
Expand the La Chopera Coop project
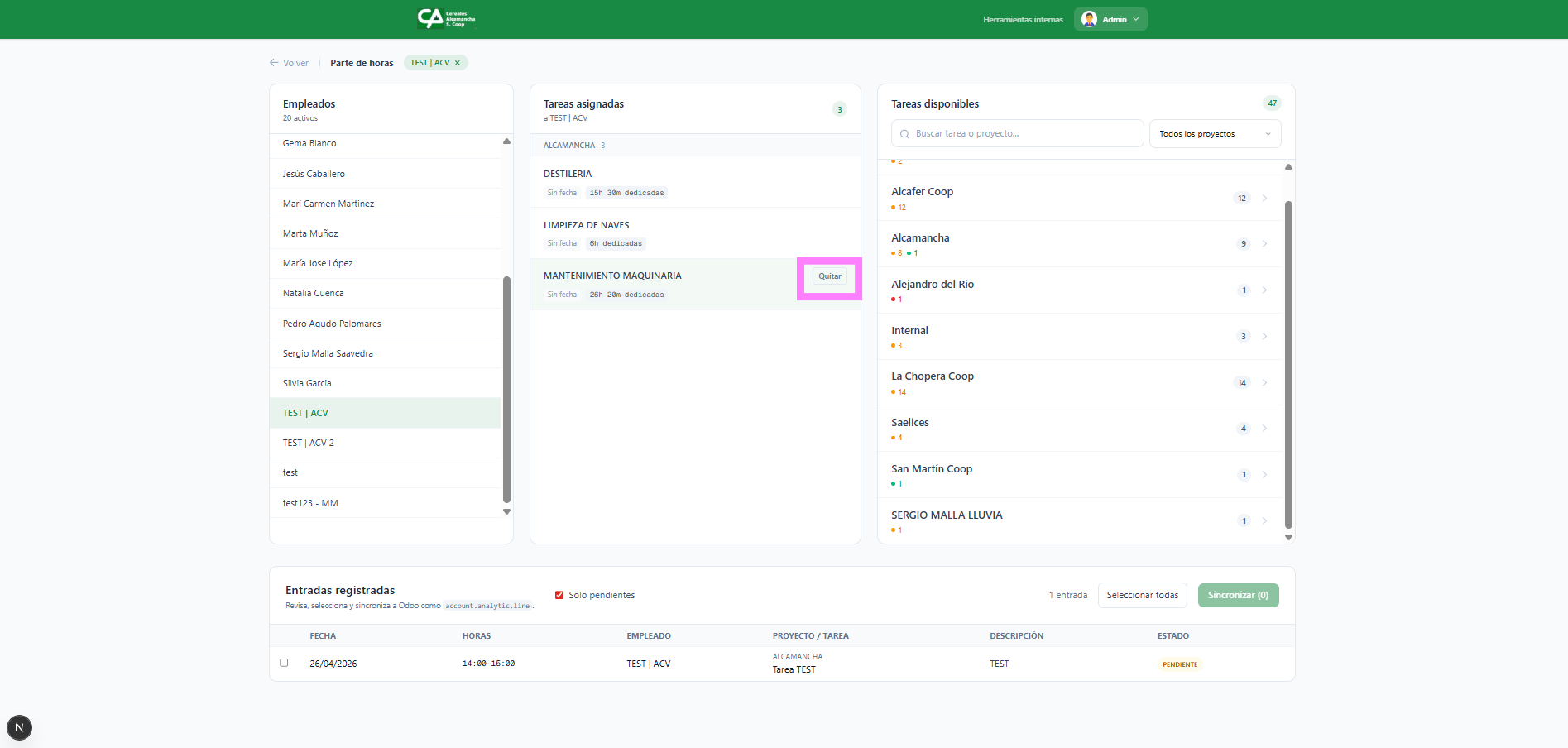[1264, 382]
